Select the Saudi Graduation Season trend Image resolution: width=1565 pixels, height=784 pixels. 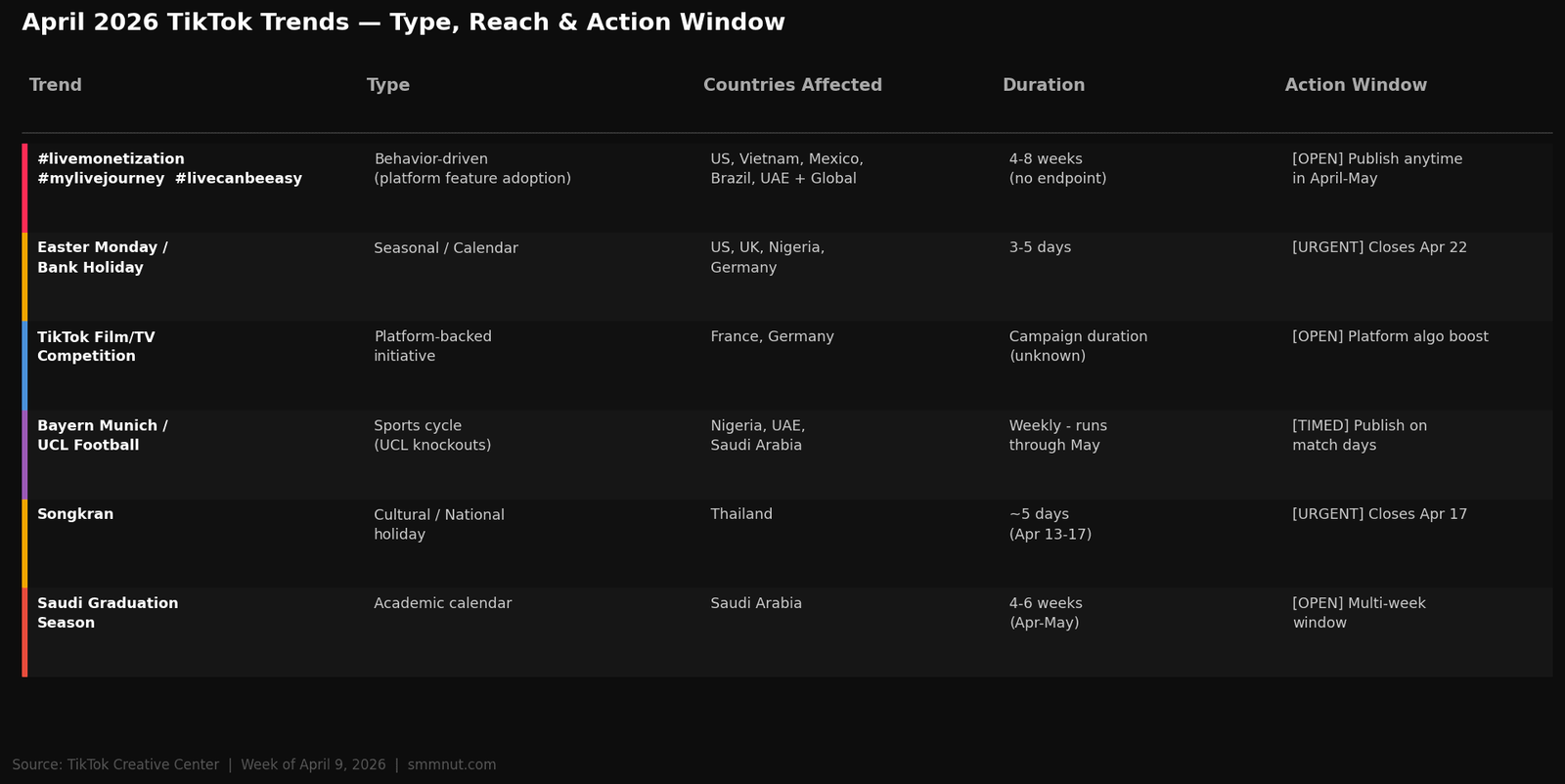coord(108,613)
